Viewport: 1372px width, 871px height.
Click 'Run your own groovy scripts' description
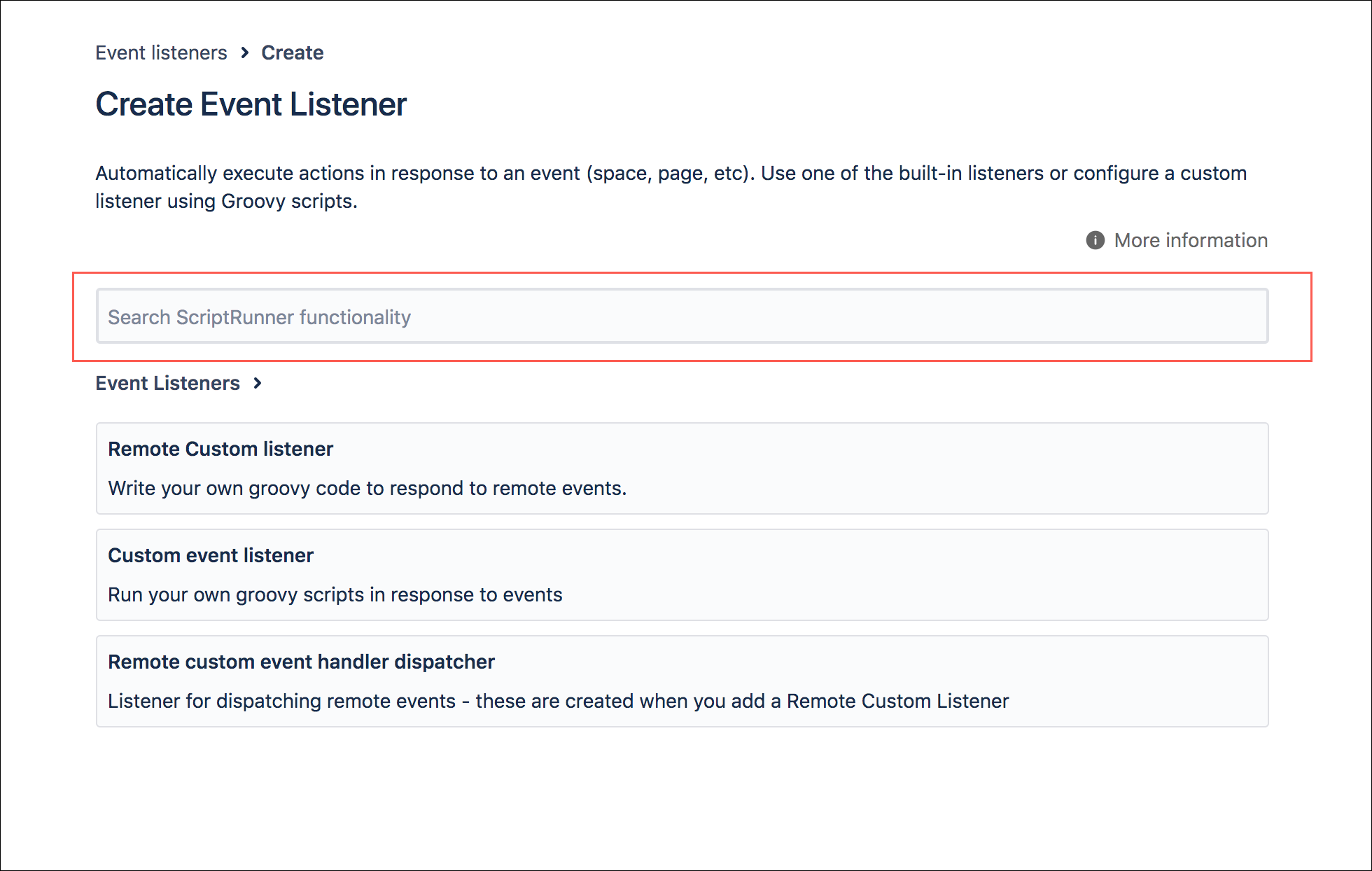pos(335,594)
